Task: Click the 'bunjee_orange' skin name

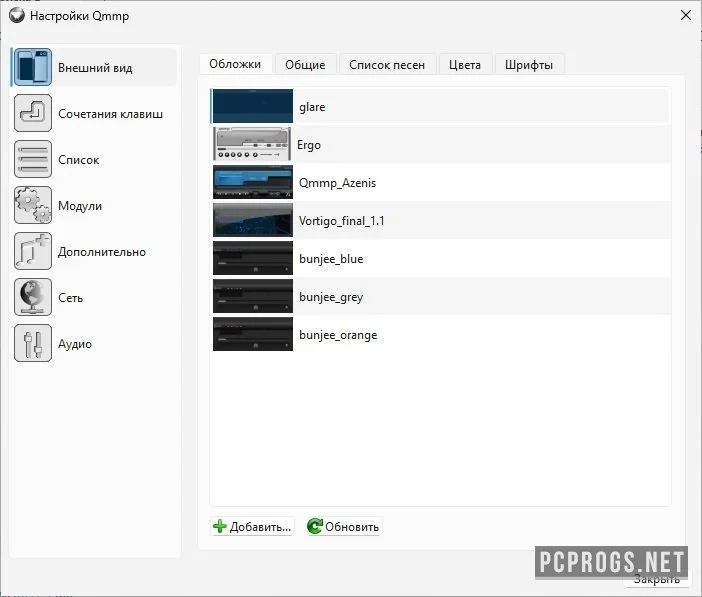Action: click(338, 335)
